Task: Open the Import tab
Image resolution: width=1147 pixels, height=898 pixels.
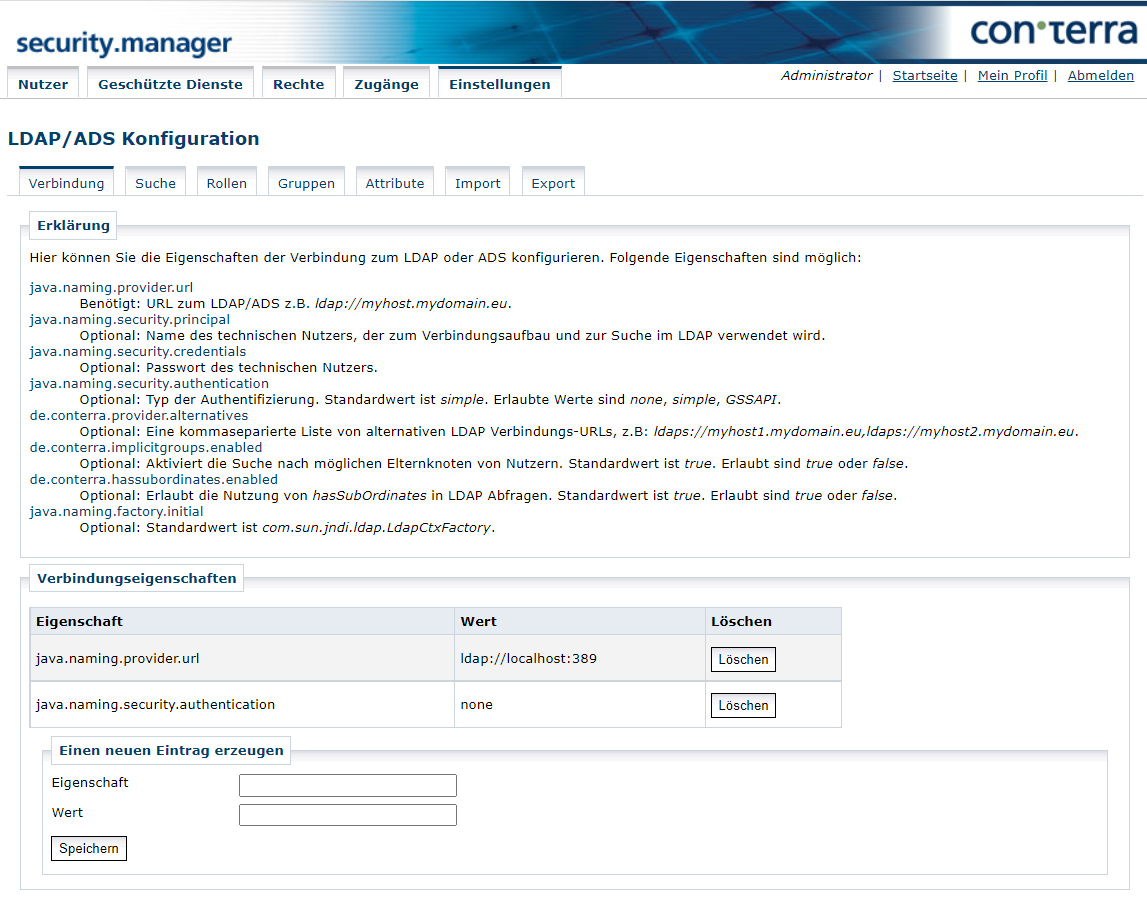Action: [x=477, y=183]
